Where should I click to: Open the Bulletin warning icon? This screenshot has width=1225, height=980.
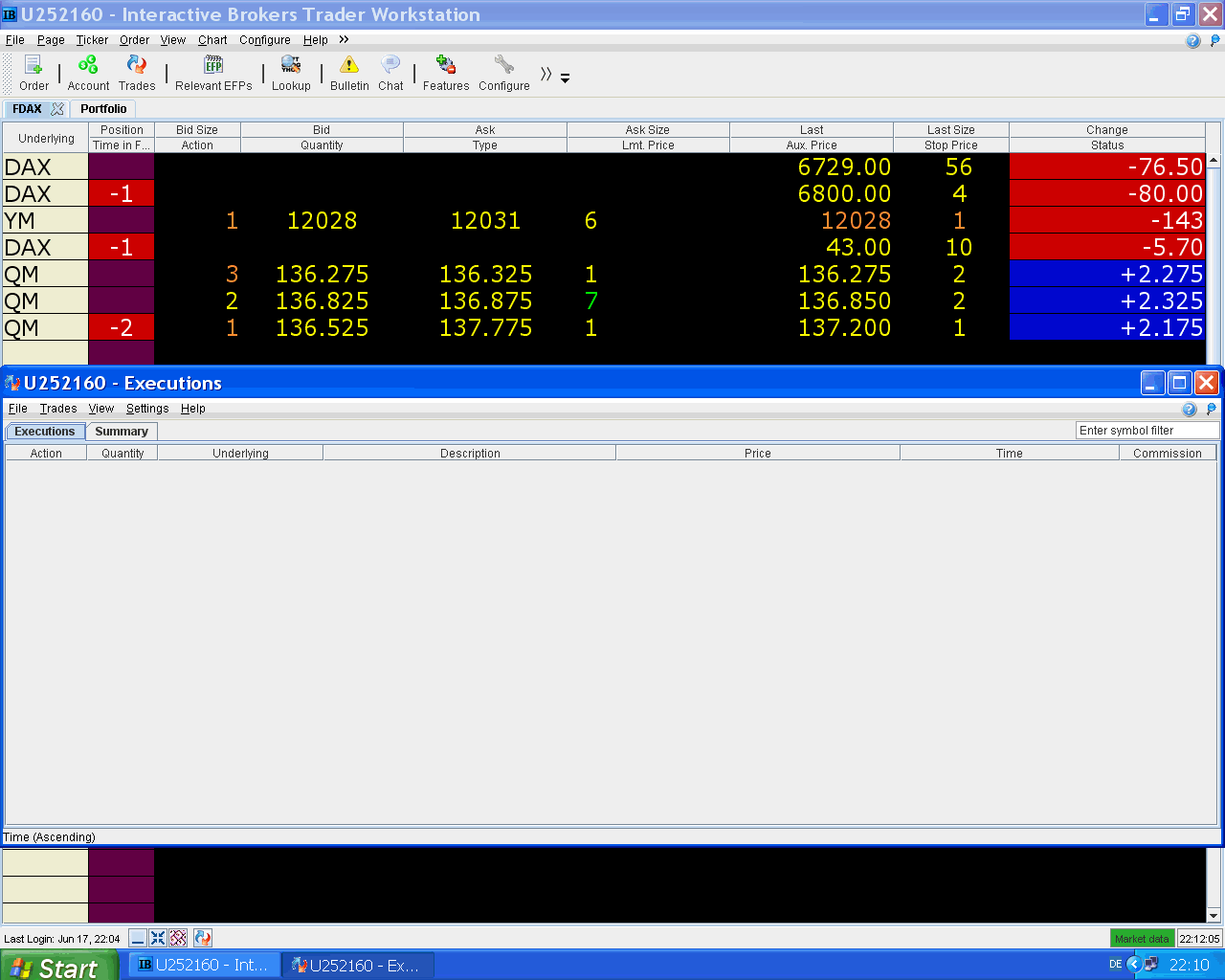click(x=349, y=73)
